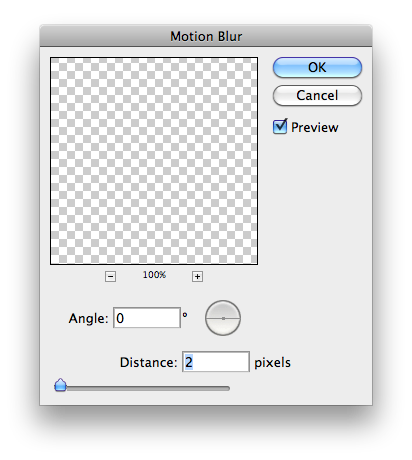Focus the Distance pixels input field
Screen dimensions: 412x460
point(216,361)
